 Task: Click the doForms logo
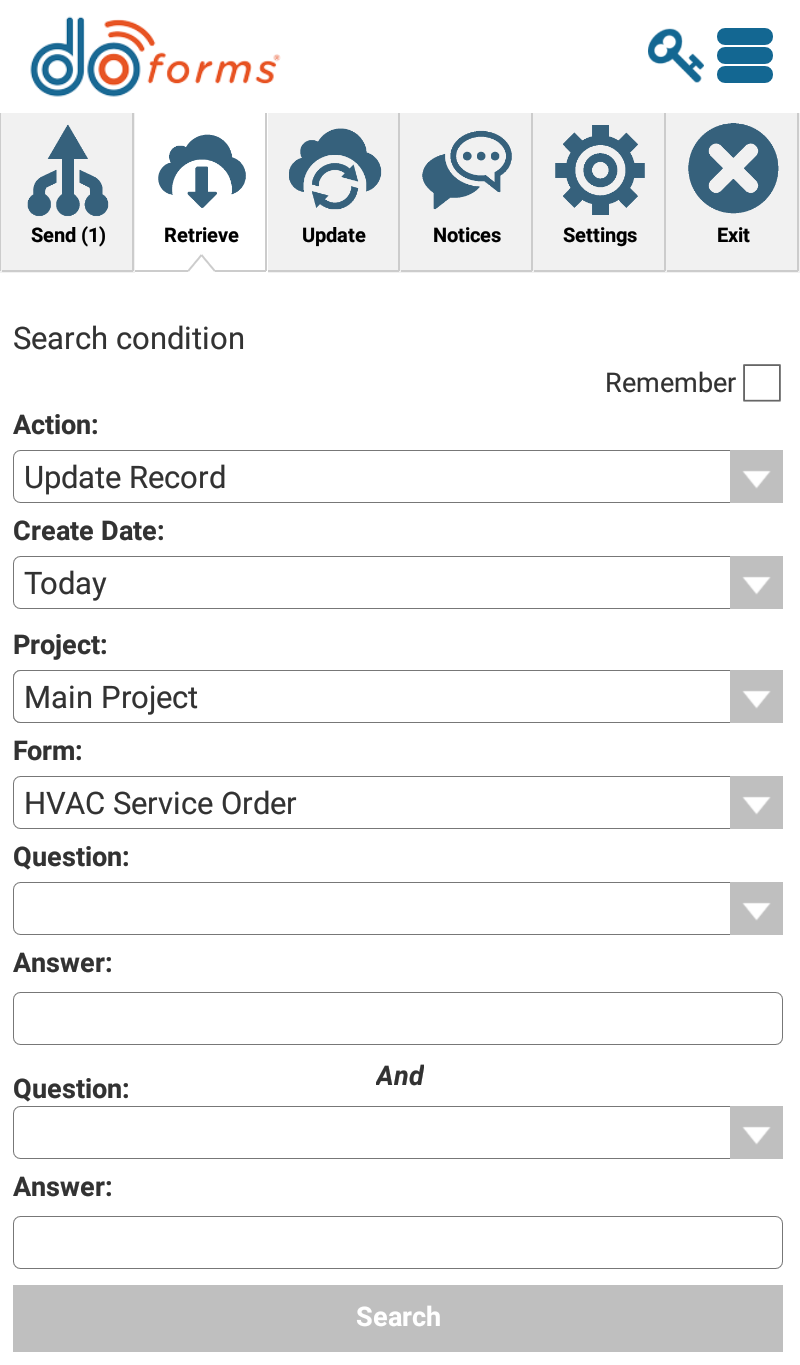point(154,57)
